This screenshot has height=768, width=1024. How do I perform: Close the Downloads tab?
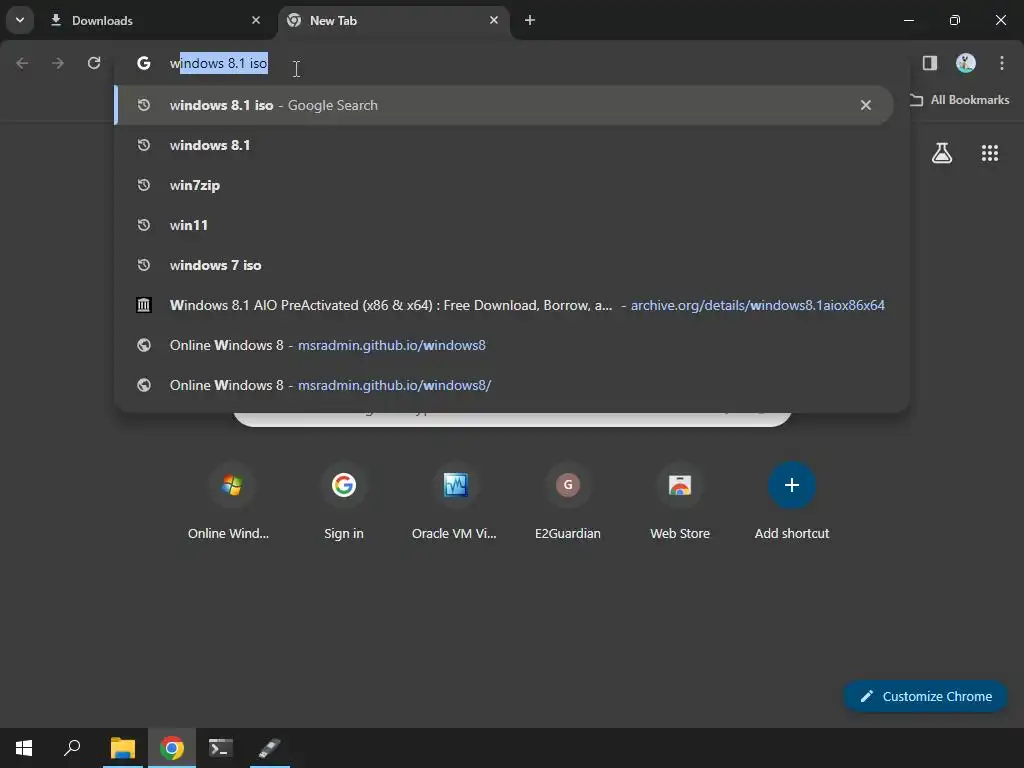(x=256, y=20)
